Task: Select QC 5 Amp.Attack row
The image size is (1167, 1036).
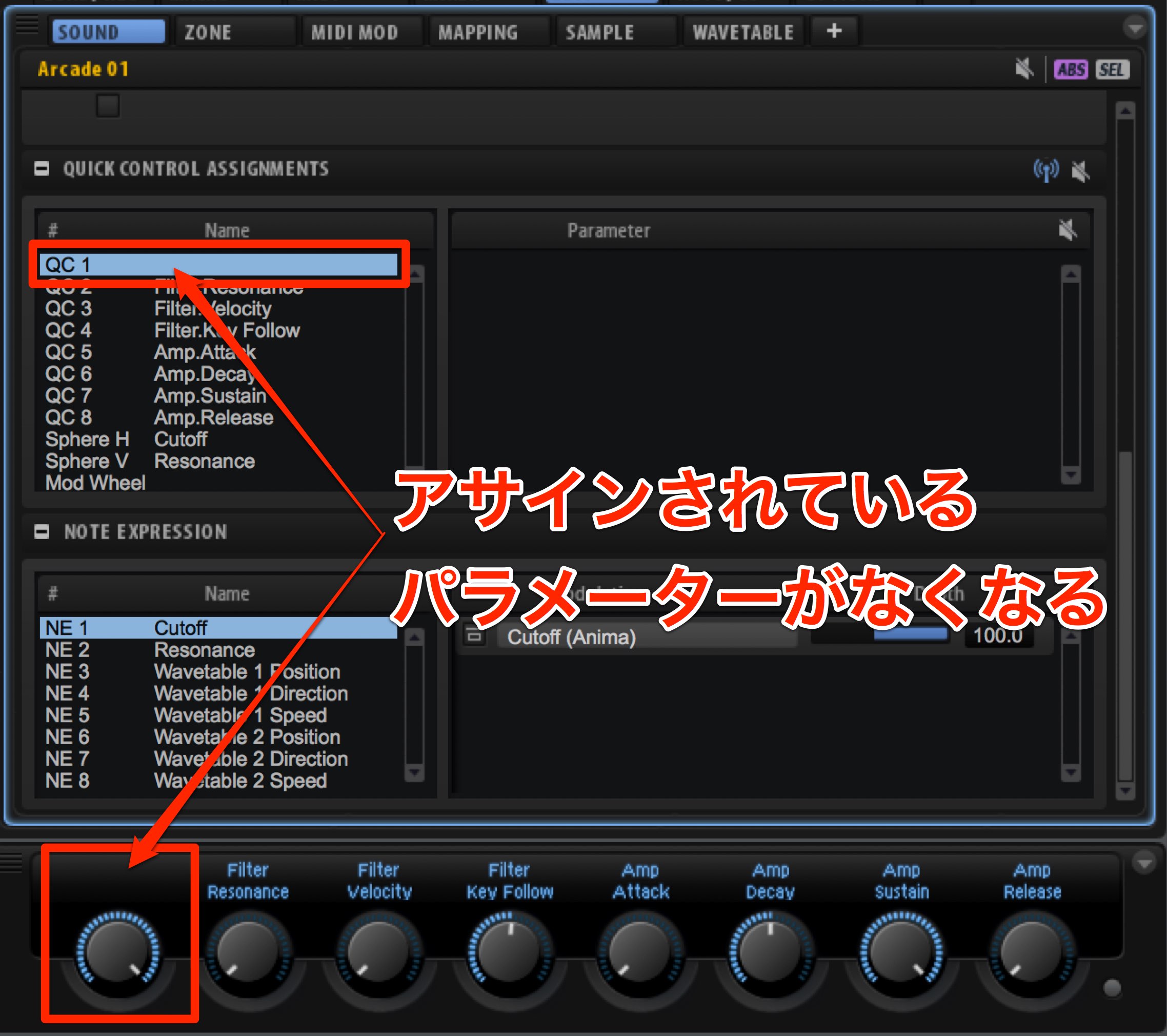Action: pyautogui.click(x=218, y=352)
